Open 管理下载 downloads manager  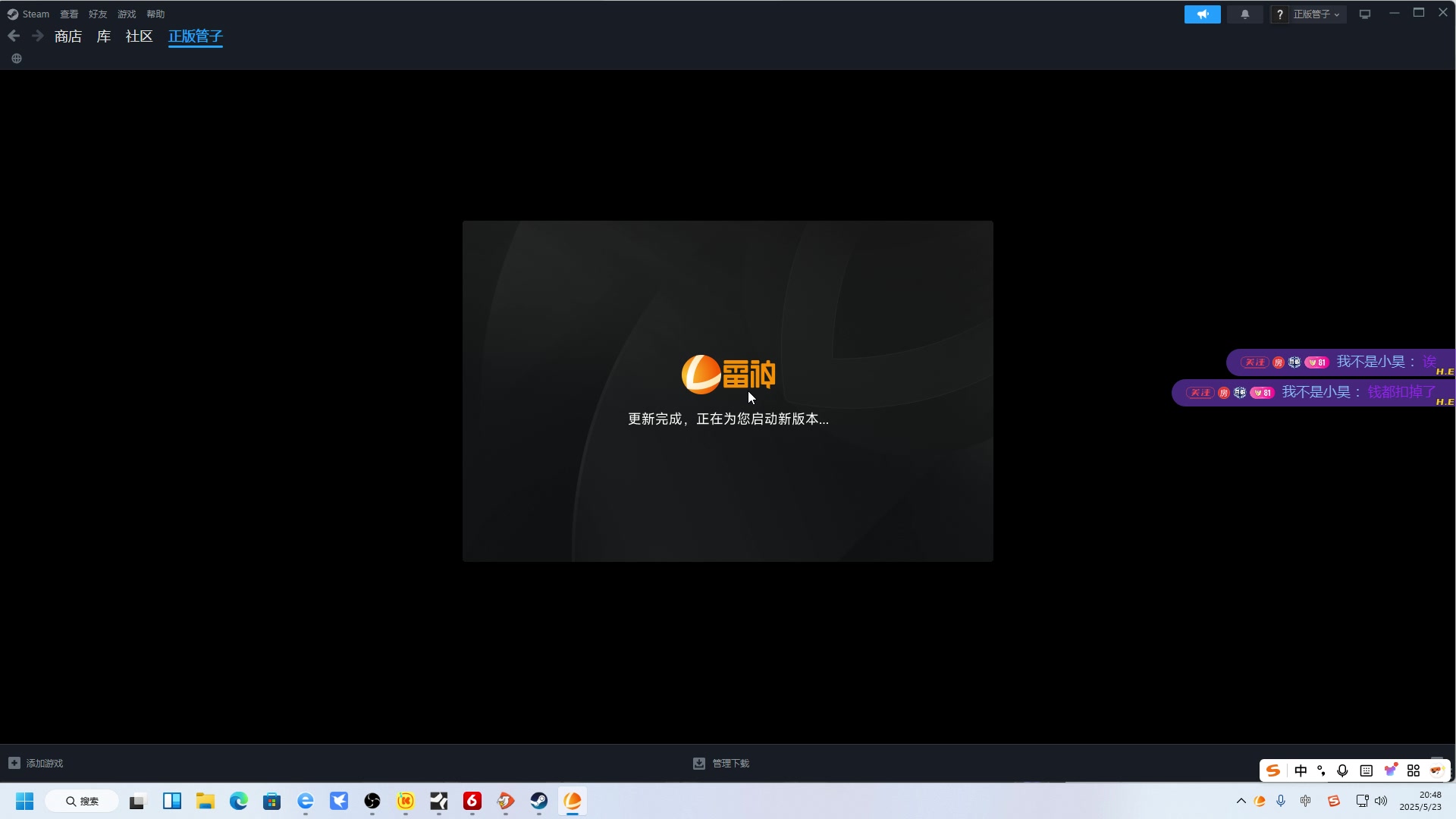(721, 763)
